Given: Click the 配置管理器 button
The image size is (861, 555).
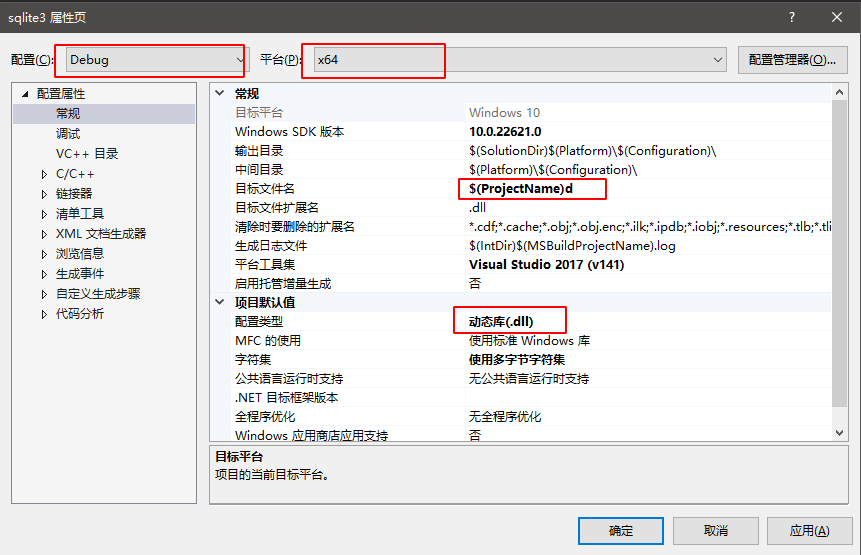Looking at the screenshot, I should click(x=792, y=60).
